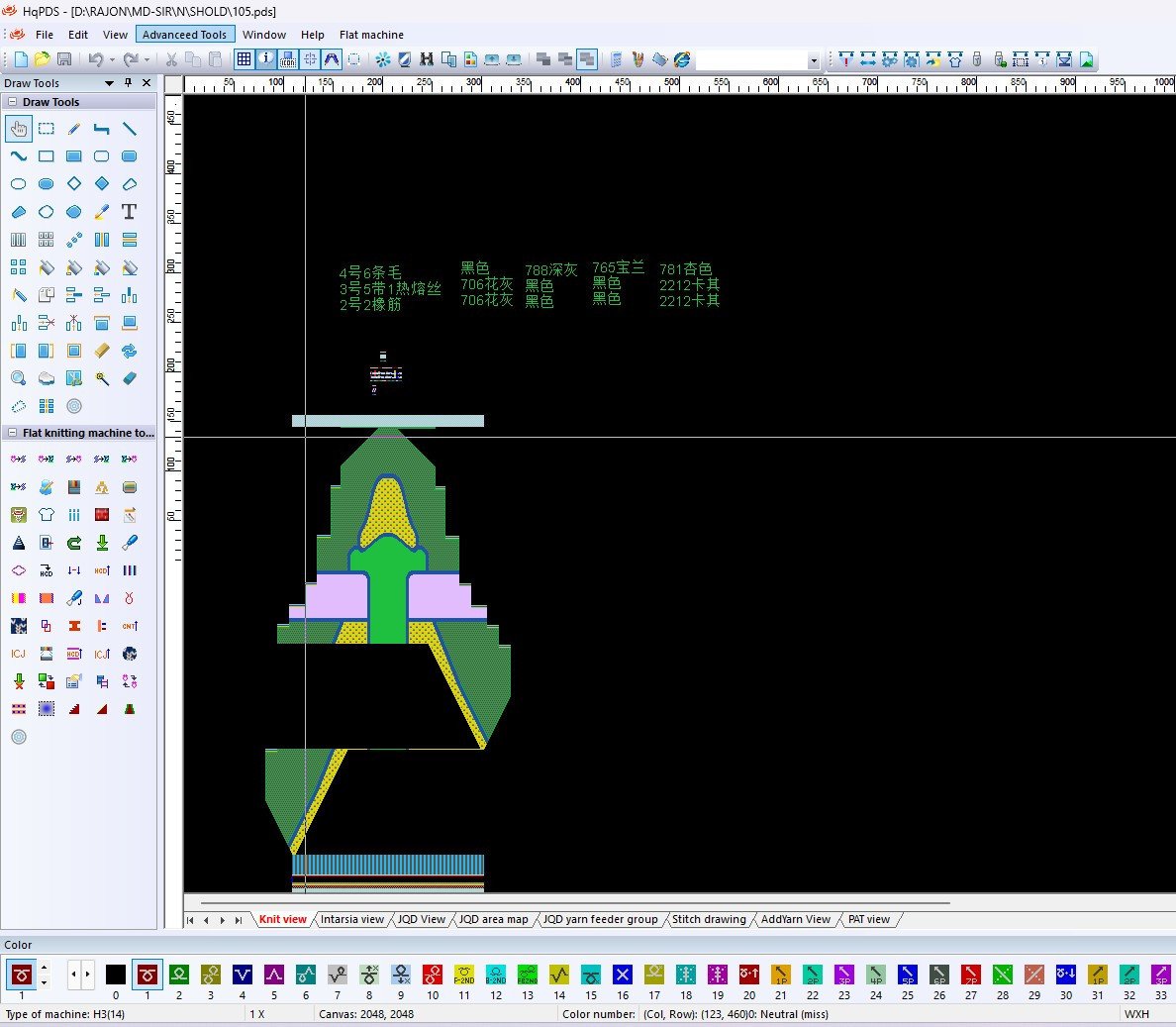
Task: Select the eyedropper color picker tool
Action: coord(102,212)
